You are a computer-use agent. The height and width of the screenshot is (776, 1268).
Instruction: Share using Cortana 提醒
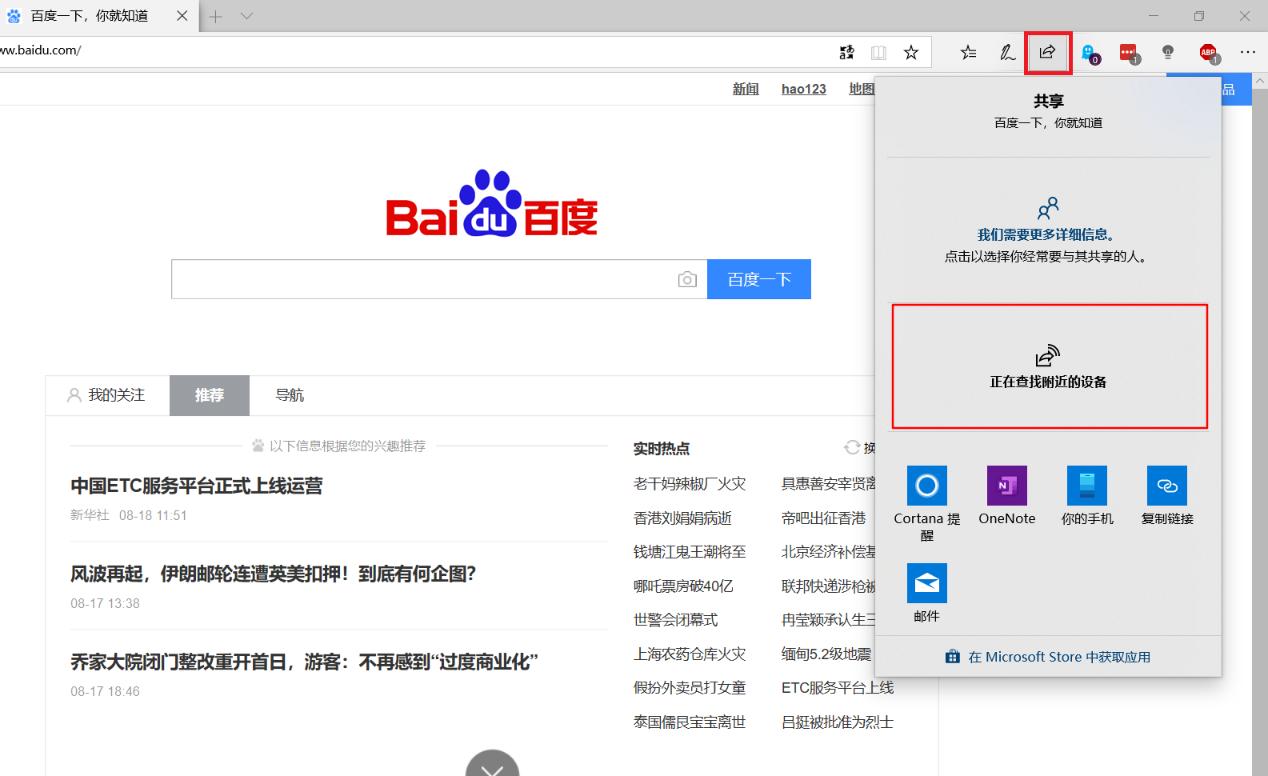coord(926,495)
